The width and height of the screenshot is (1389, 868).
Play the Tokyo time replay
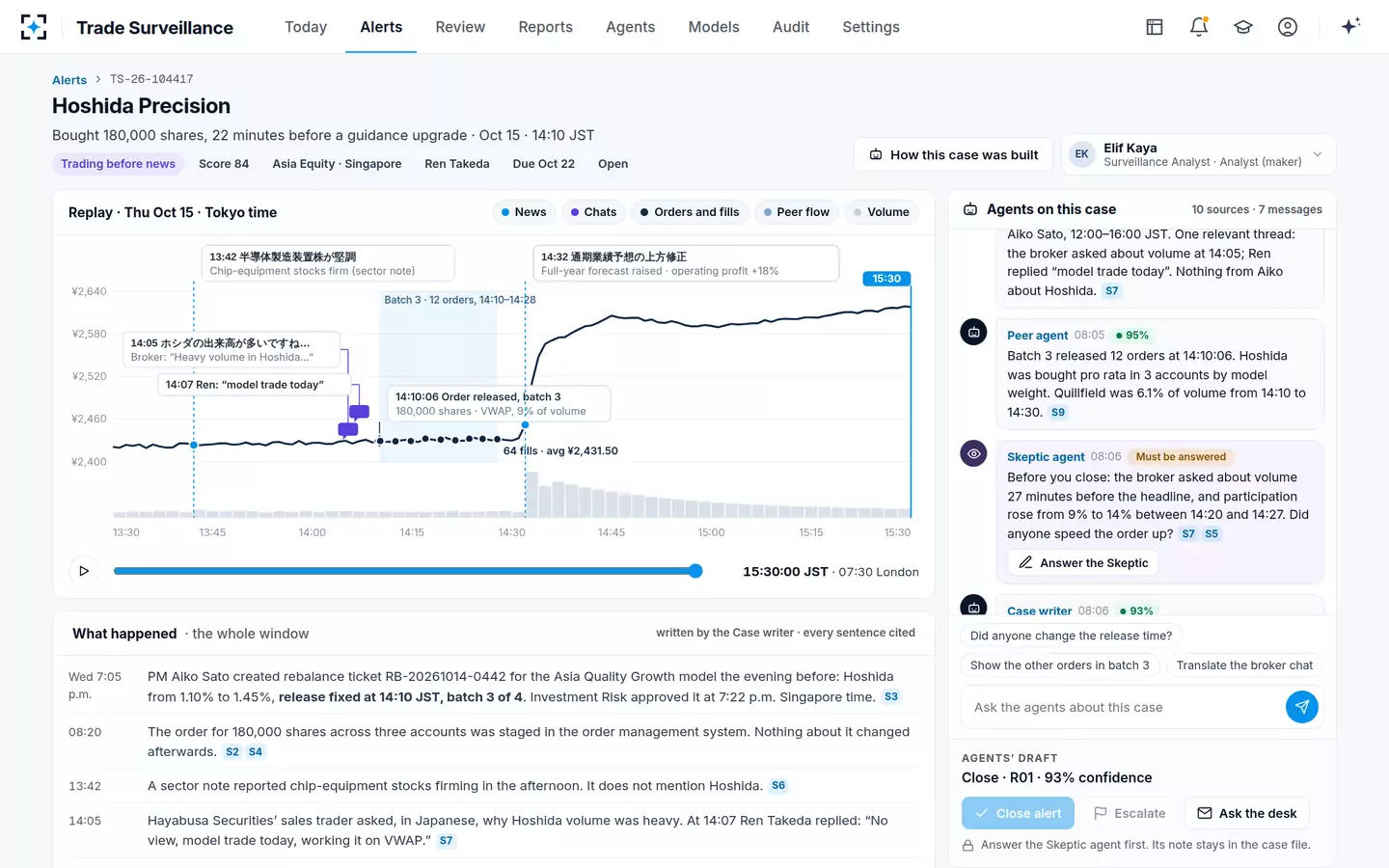pos(84,571)
